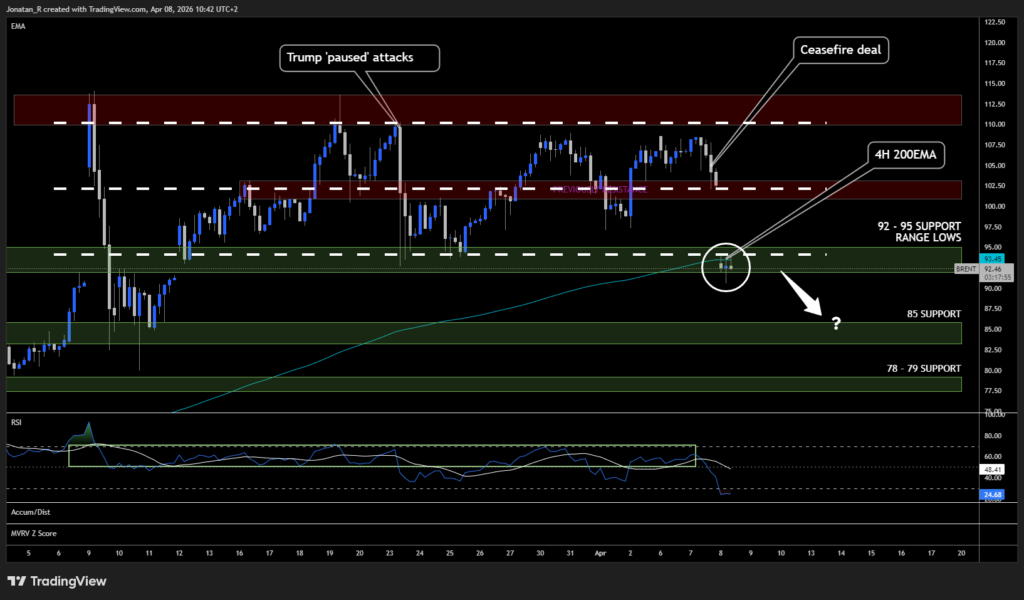Click the BRENT symbol price tag
The image size is (1024, 600).
pyautogui.click(x=965, y=269)
